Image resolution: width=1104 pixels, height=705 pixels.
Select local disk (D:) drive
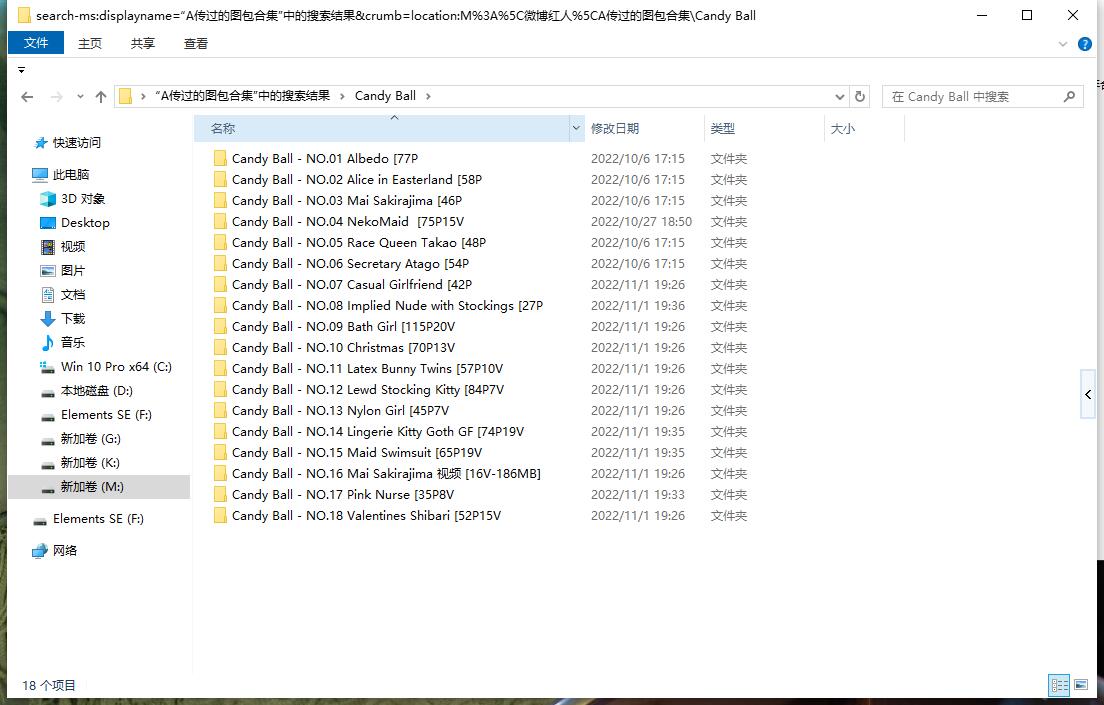click(x=86, y=391)
